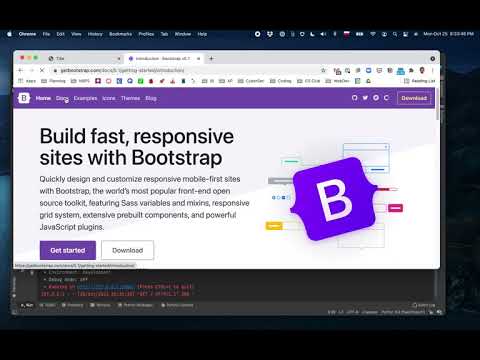Open the Examples link in navbar
This screenshot has width=480, height=360.
coord(85,98)
